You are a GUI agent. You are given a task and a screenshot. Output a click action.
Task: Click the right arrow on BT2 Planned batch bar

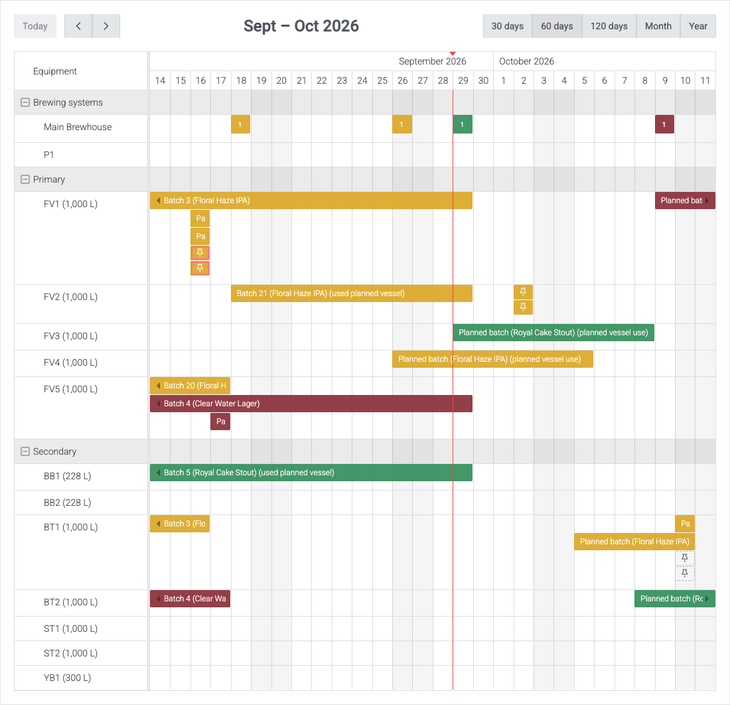click(x=707, y=599)
